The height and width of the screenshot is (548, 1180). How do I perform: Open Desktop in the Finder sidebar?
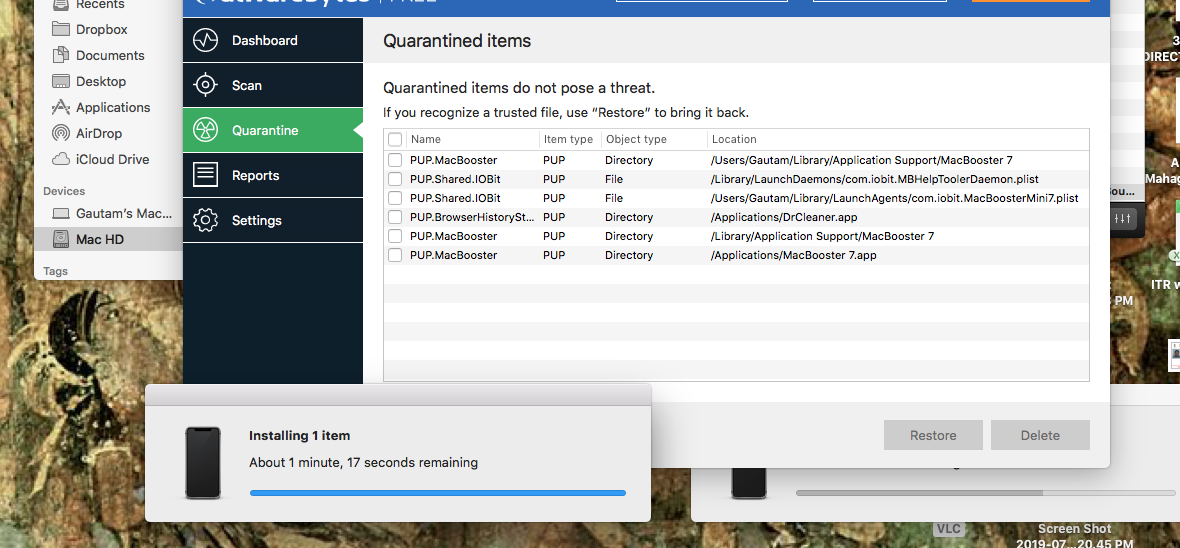(x=101, y=81)
